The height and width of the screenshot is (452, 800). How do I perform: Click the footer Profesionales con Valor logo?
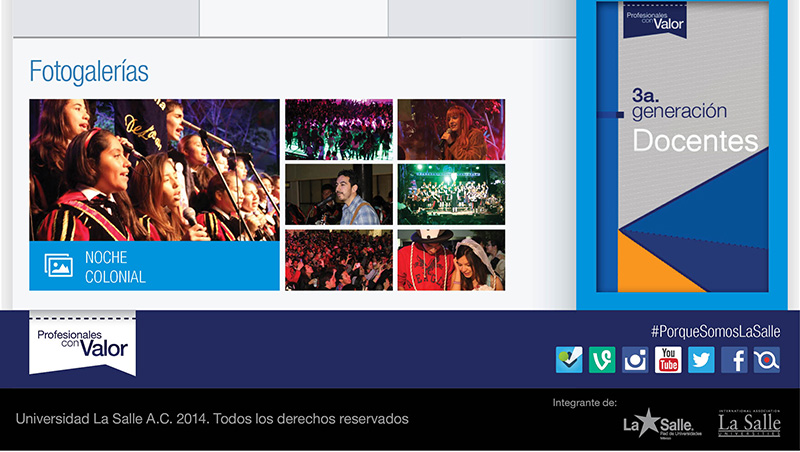point(82,342)
